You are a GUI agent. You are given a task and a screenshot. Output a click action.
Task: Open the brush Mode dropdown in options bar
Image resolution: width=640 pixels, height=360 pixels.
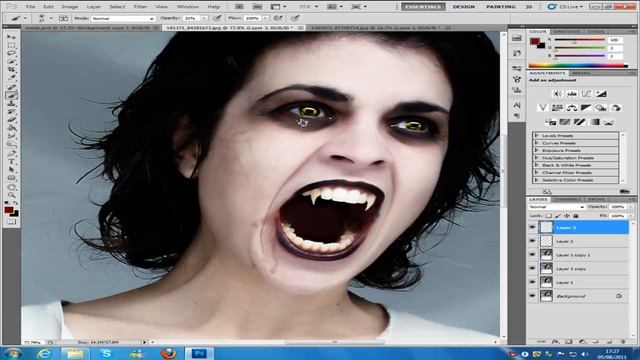(123, 19)
